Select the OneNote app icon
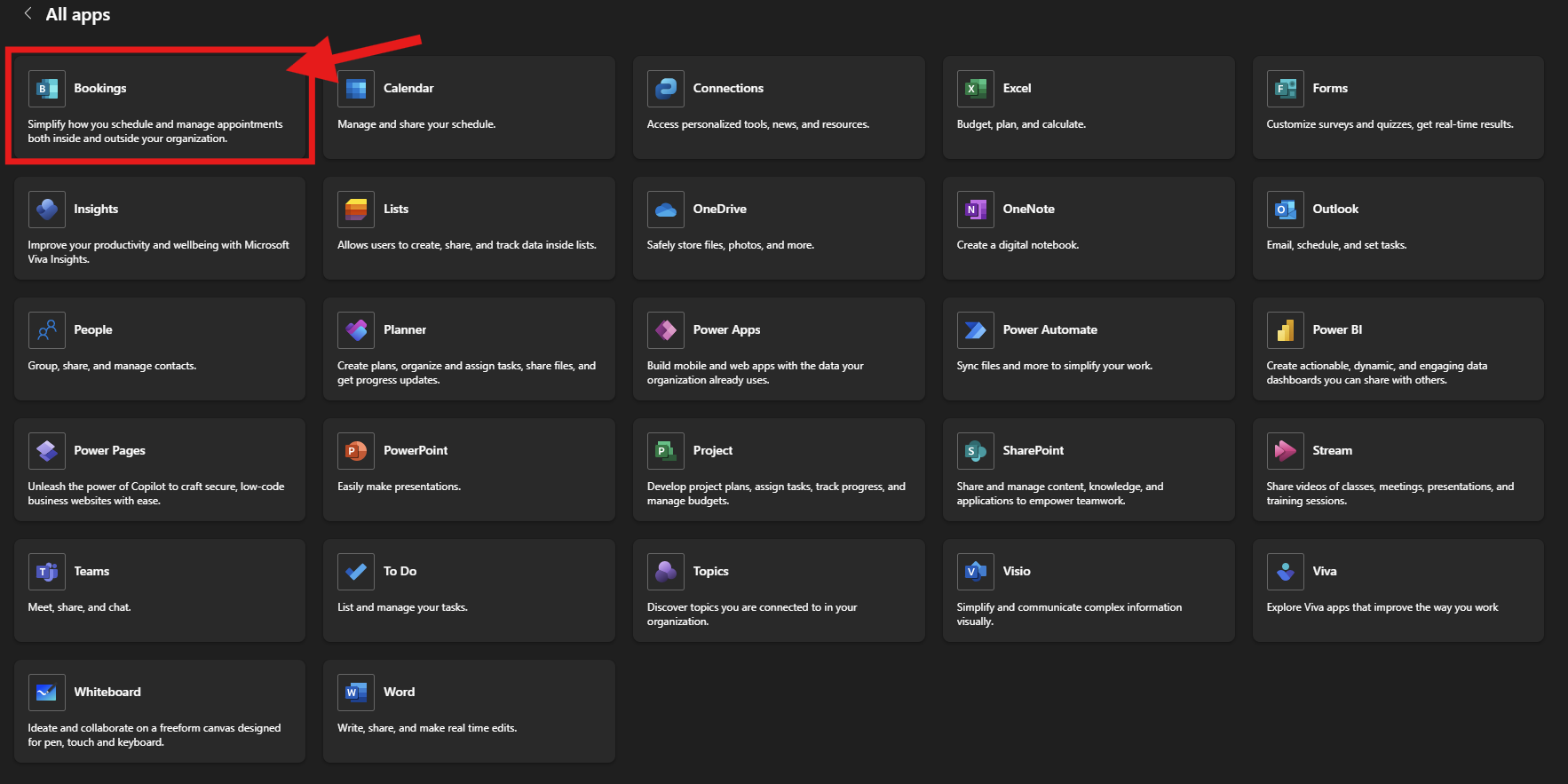The image size is (1568, 784). point(976,210)
